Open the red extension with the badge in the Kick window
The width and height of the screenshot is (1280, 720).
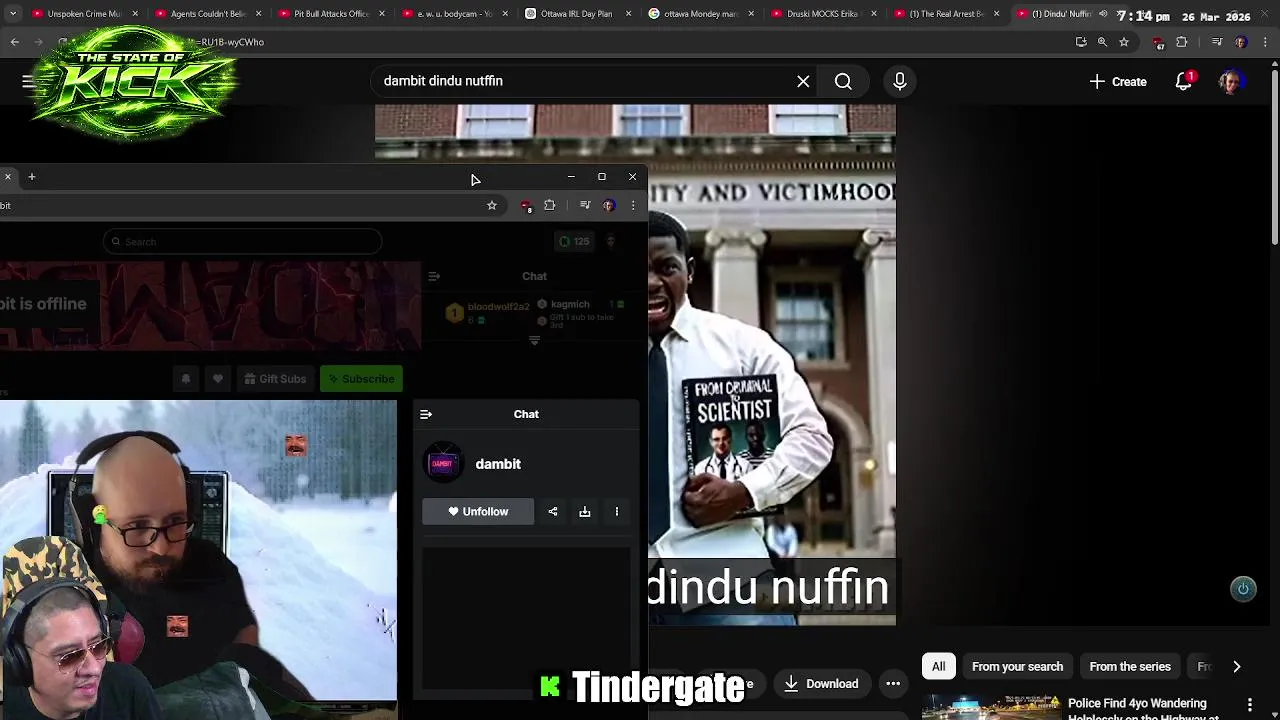[x=526, y=206]
